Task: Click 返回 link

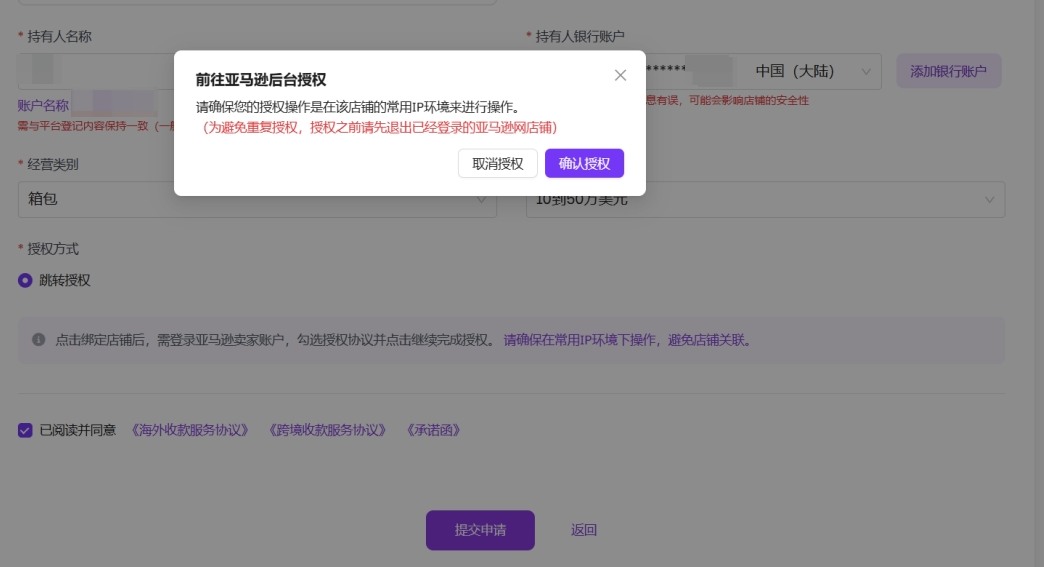Action: tap(583, 530)
